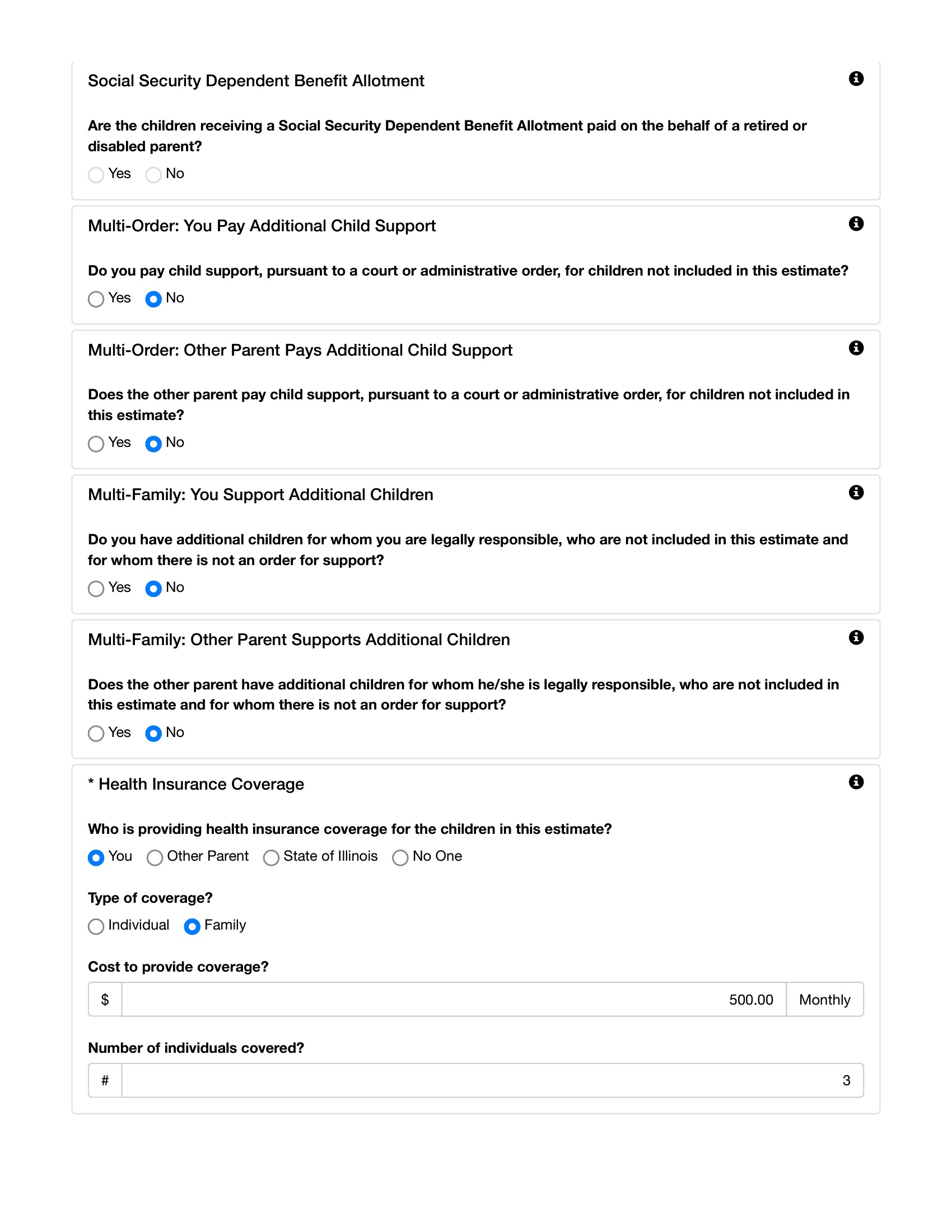Click info icon for You Pay Additional Child Support
The height and width of the screenshot is (1232, 952).
pyautogui.click(x=856, y=223)
